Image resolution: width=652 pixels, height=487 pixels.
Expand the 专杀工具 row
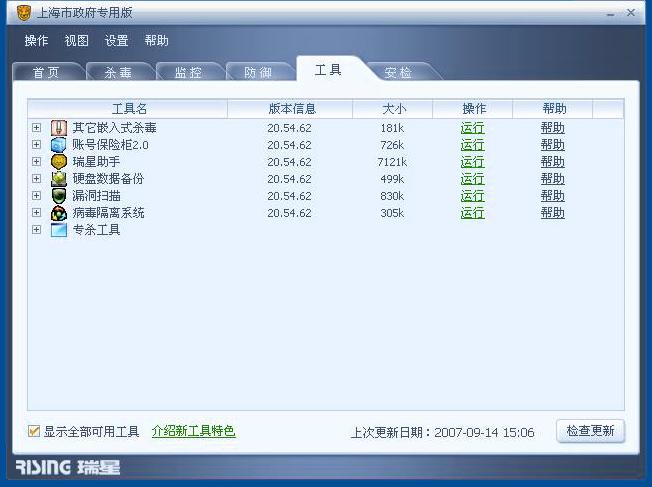click(x=36, y=230)
